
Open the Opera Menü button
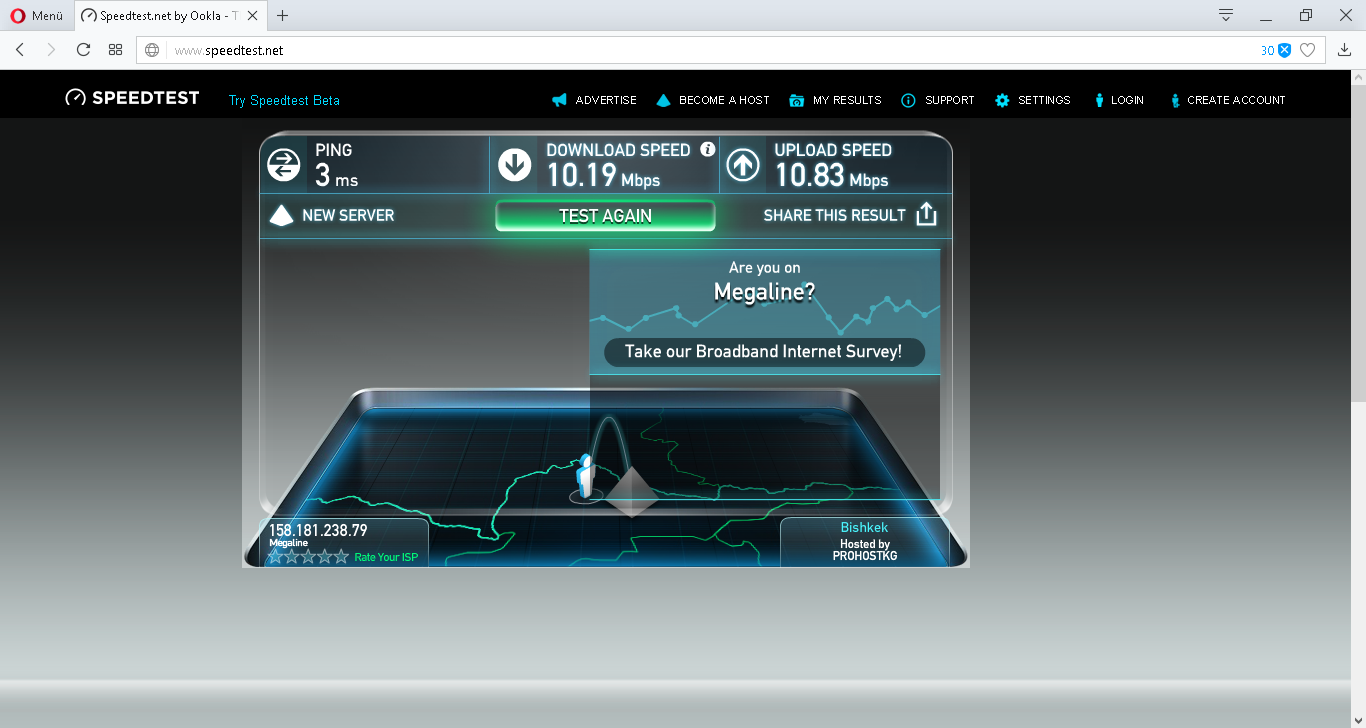click(x=37, y=15)
